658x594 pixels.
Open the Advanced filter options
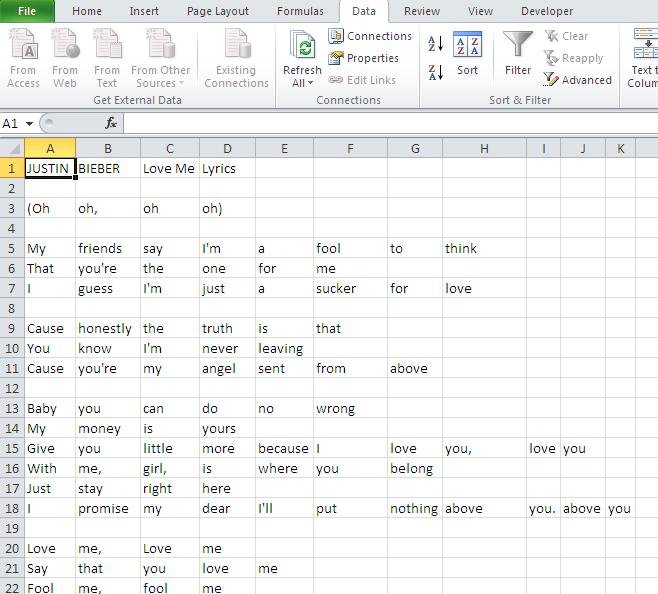[577, 80]
